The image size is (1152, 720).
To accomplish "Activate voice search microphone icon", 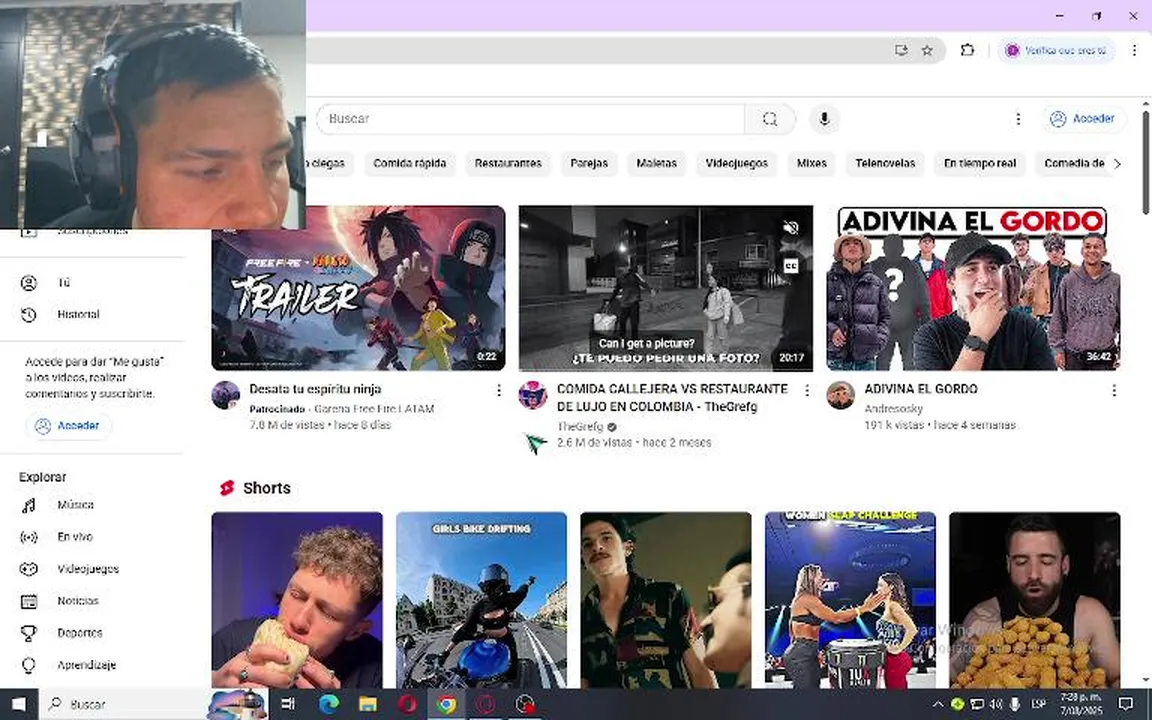I will click(x=824, y=119).
